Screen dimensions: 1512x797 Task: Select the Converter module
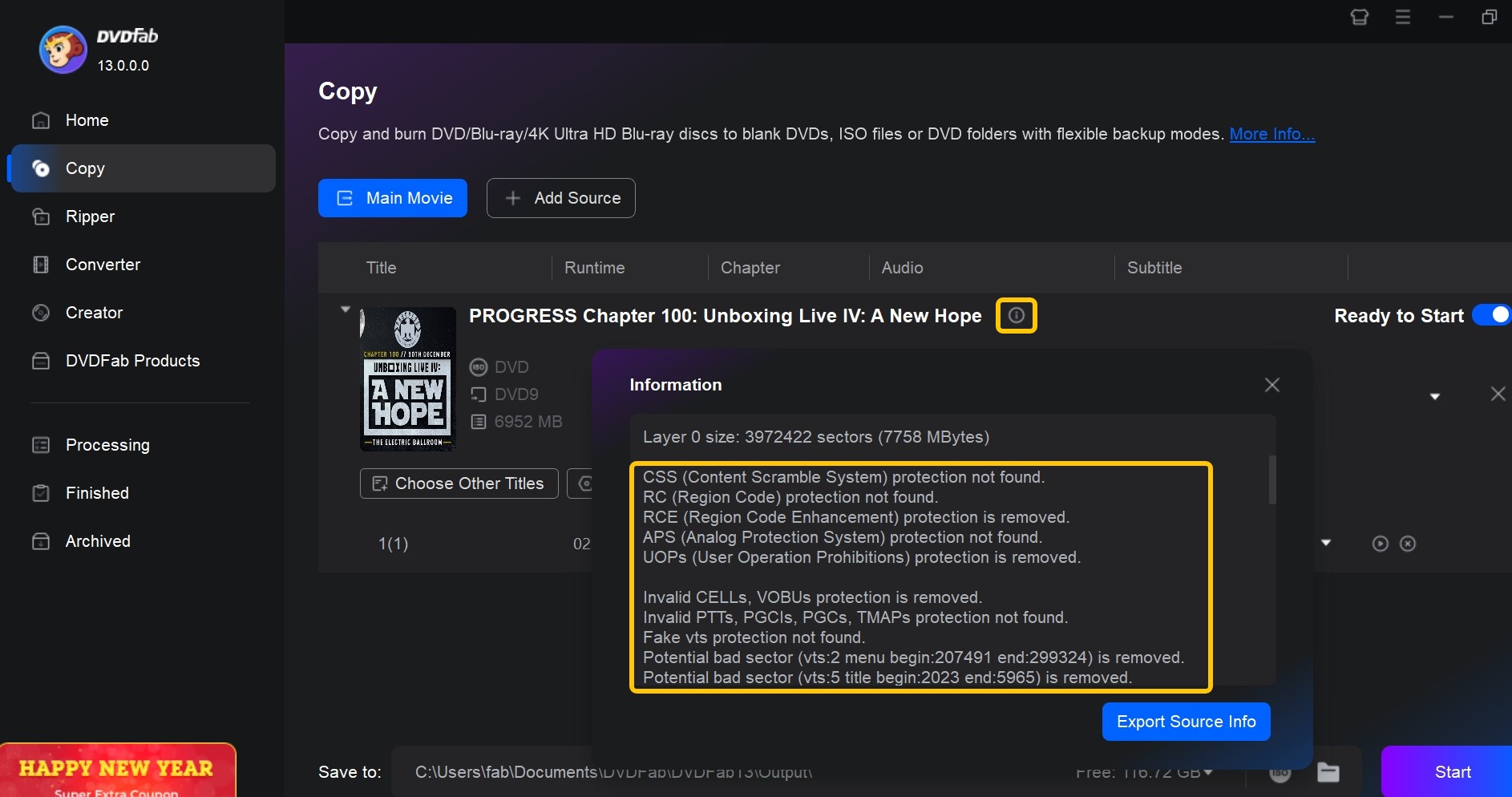[x=103, y=265]
